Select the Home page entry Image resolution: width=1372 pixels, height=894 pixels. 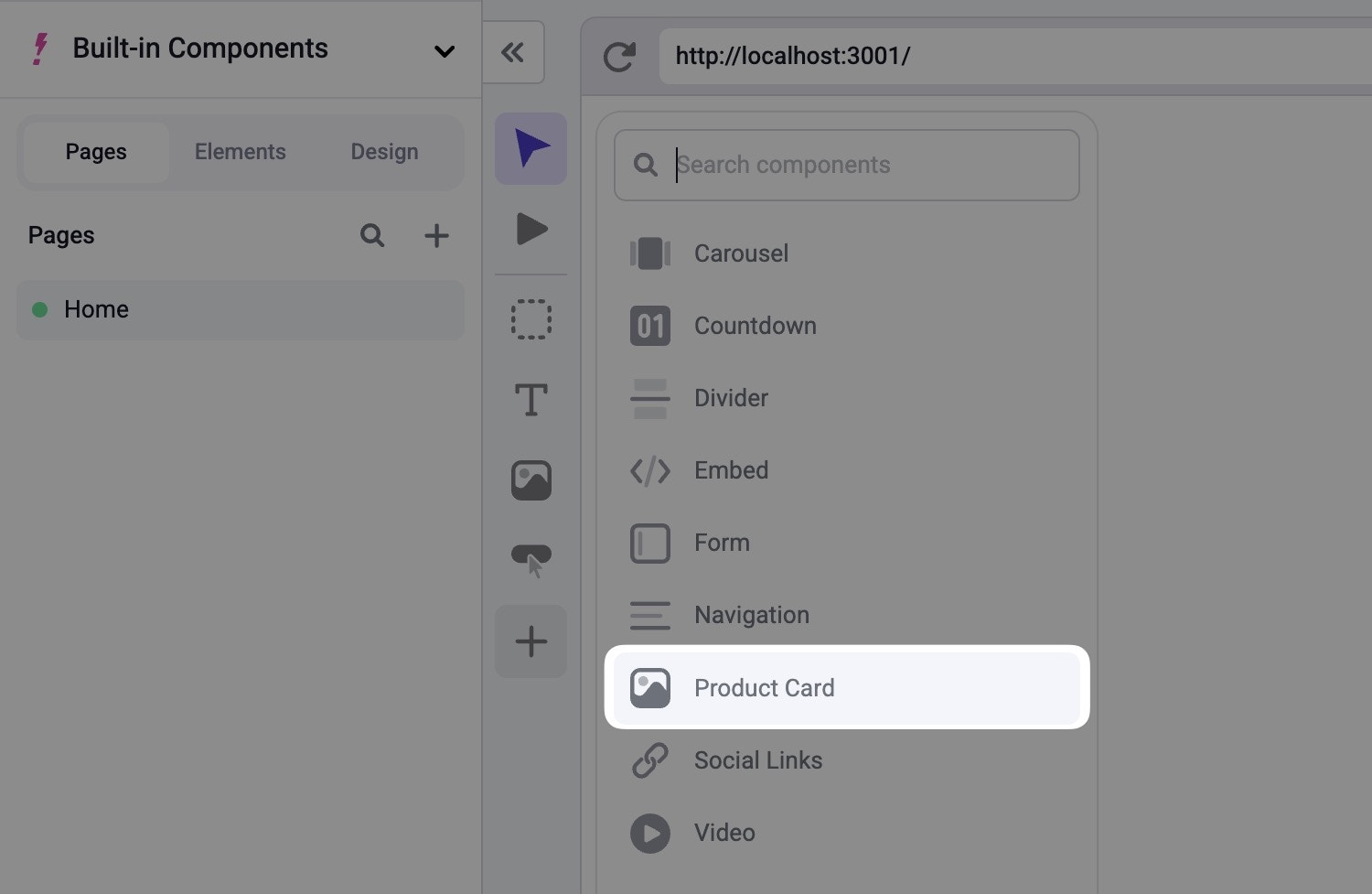(x=96, y=309)
